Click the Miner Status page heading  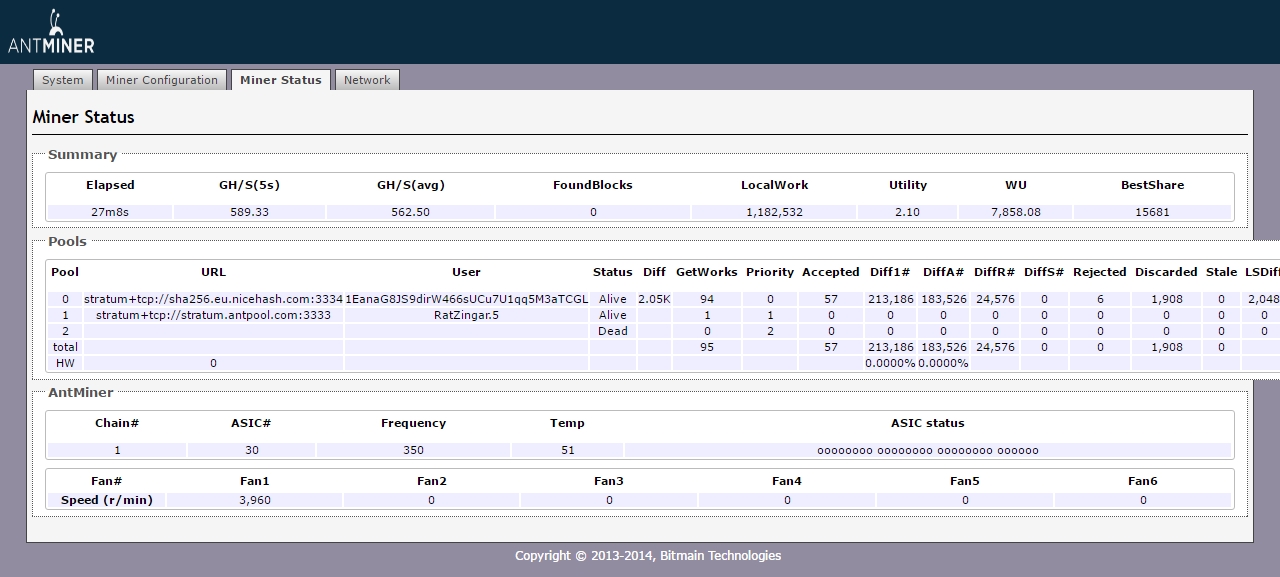[83, 117]
